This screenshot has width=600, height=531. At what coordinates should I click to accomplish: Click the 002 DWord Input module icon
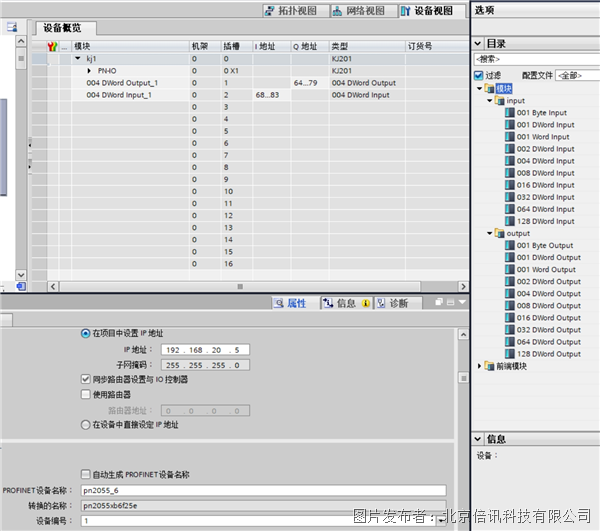[510, 149]
